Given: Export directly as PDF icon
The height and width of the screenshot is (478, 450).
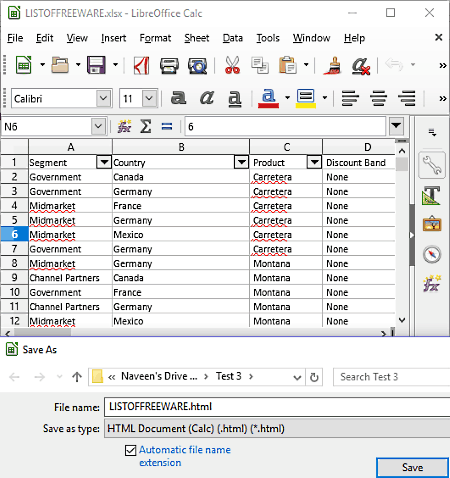Looking at the screenshot, I should coord(141,65).
